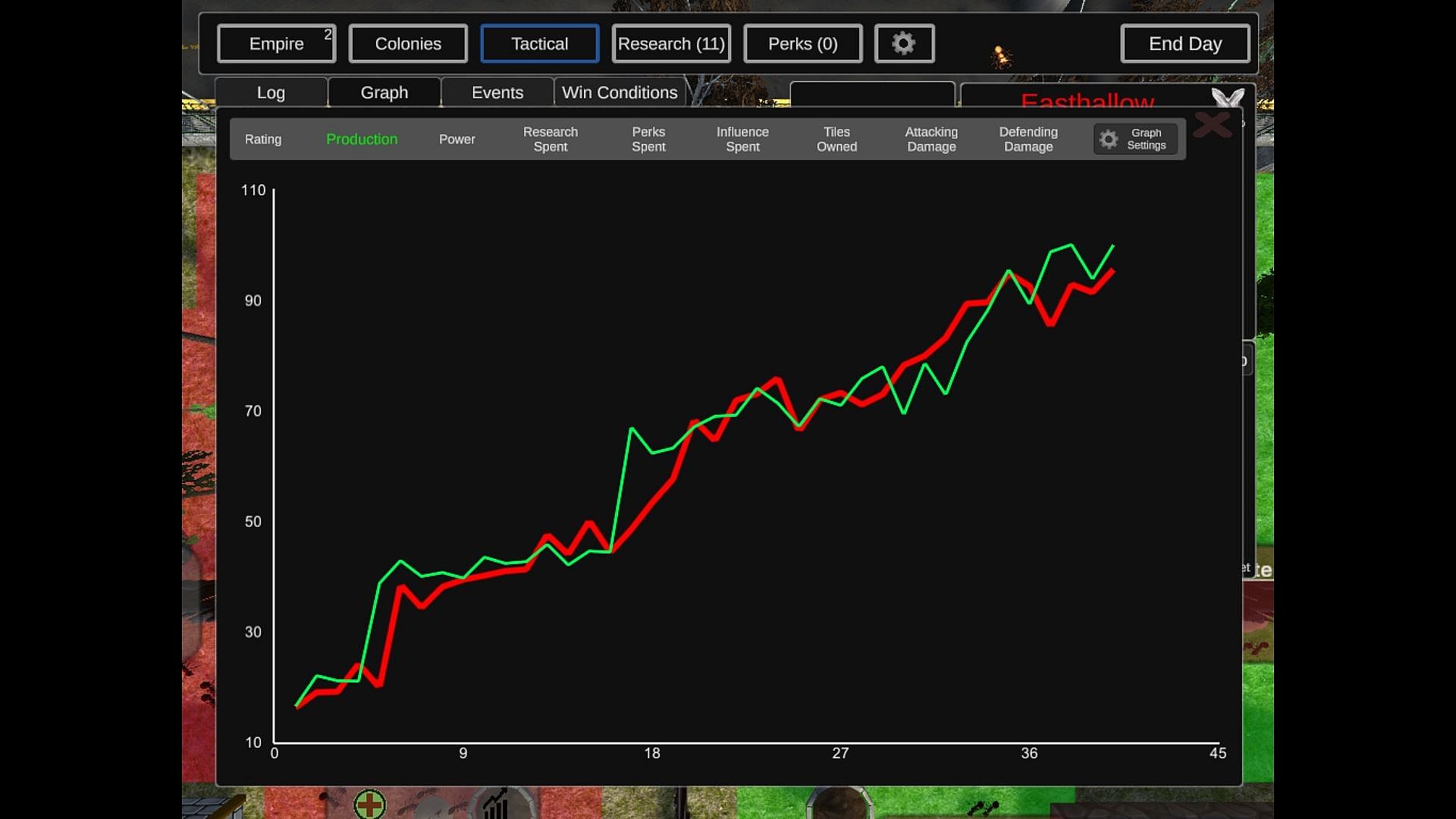Click the orange ant icon near top bar
Viewport: 1456px width, 819px height.
(x=1002, y=56)
